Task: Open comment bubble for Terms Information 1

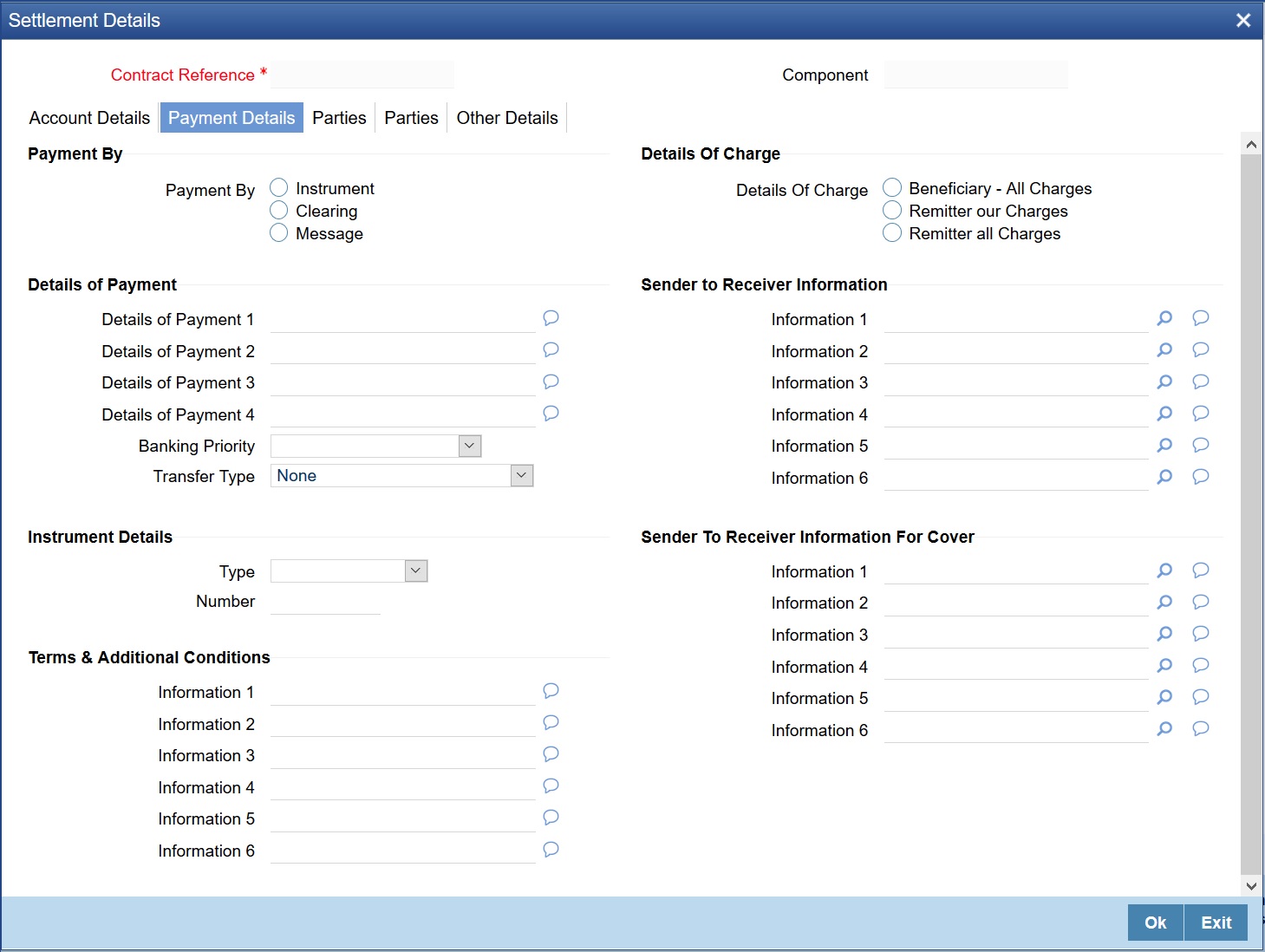Action: tap(551, 691)
